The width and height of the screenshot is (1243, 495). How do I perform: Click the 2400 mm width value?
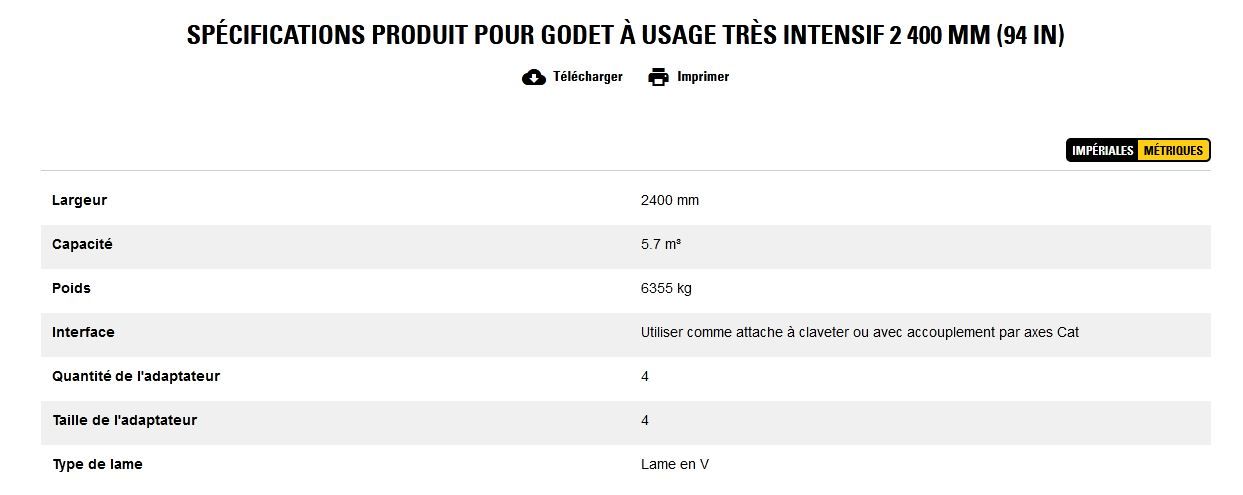pyautogui.click(x=669, y=200)
